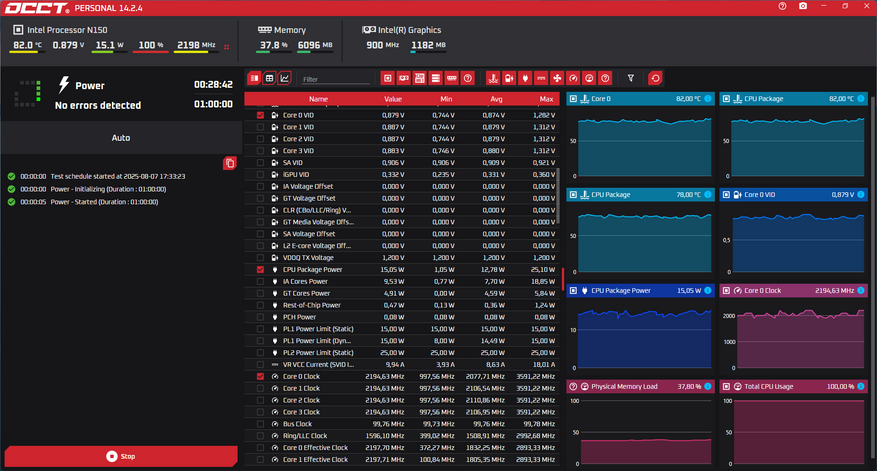This screenshot has height=471, width=877.
Task: Select the Core 1 Effective Clock row
Action: point(402,460)
